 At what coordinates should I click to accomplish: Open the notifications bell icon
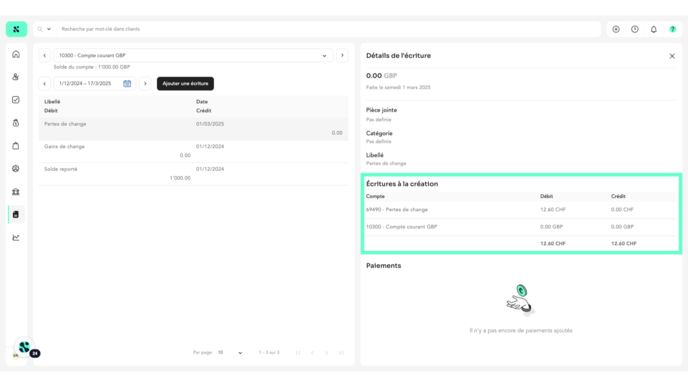click(654, 29)
